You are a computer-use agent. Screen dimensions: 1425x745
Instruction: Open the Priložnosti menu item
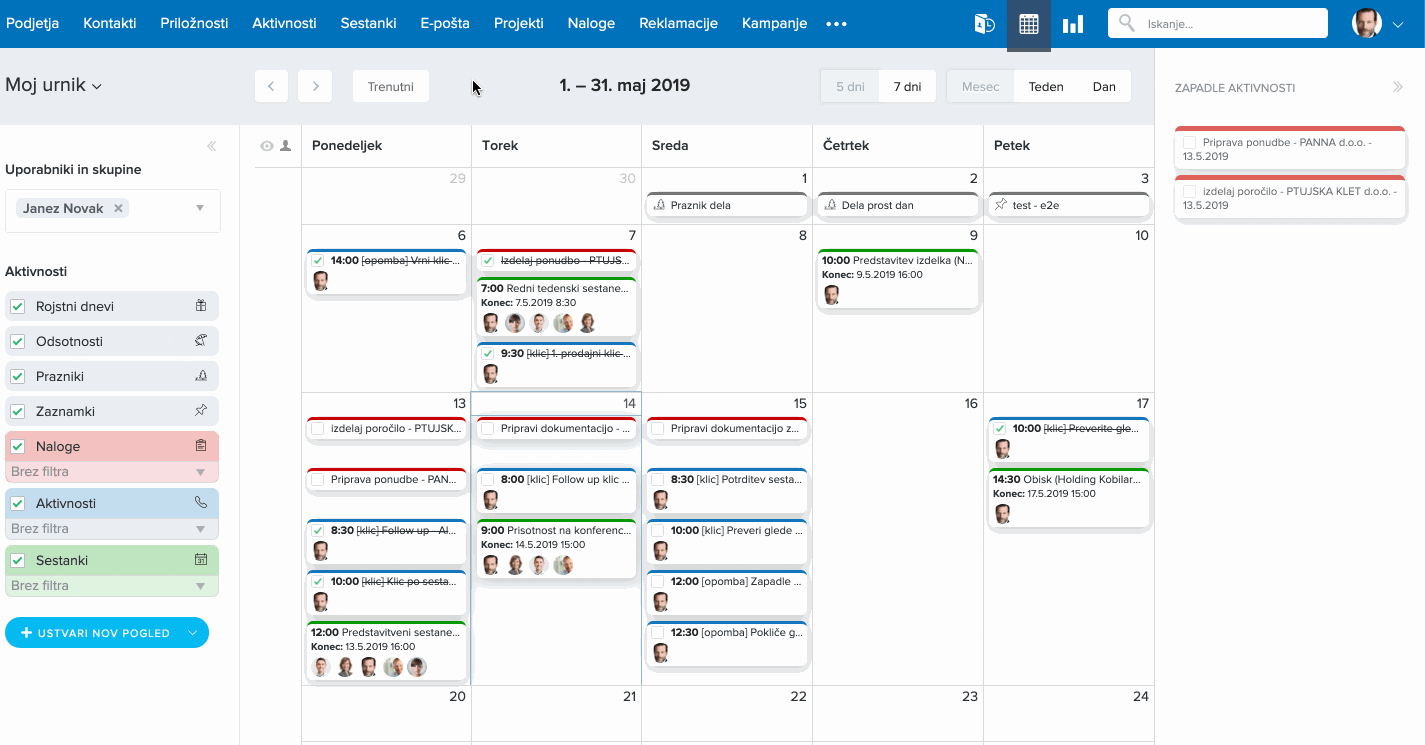194,24
